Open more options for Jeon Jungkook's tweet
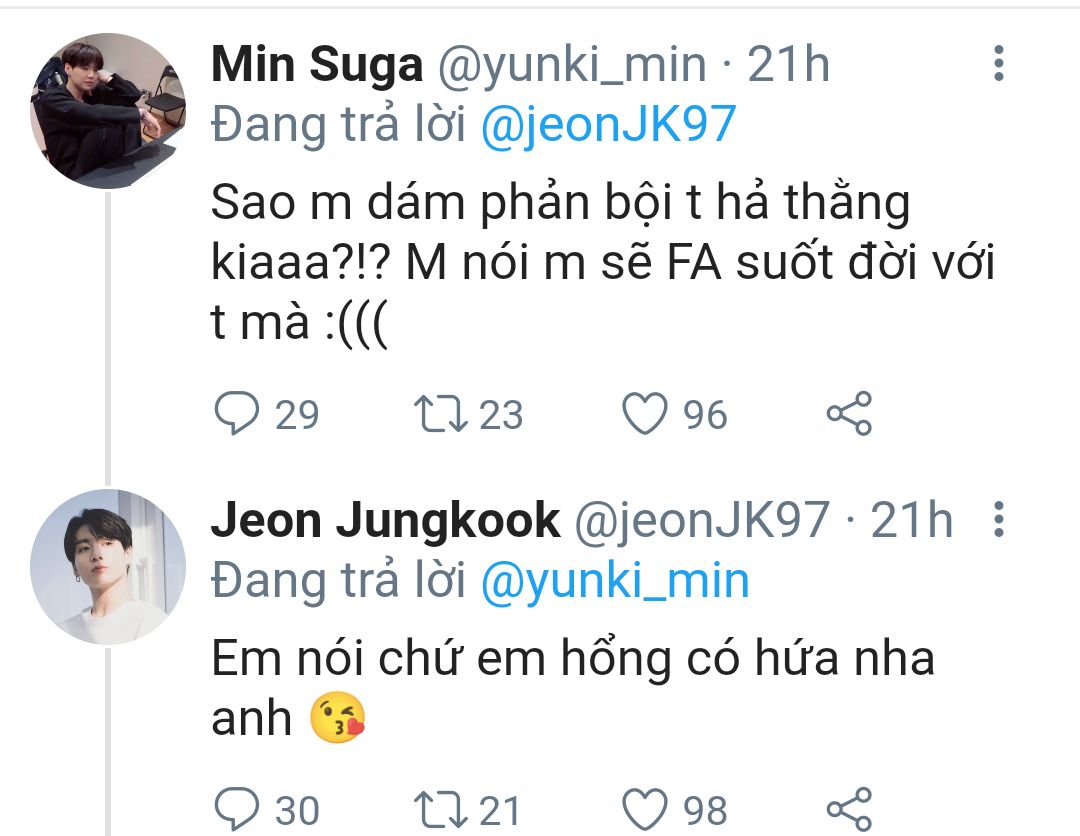 [x=997, y=521]
